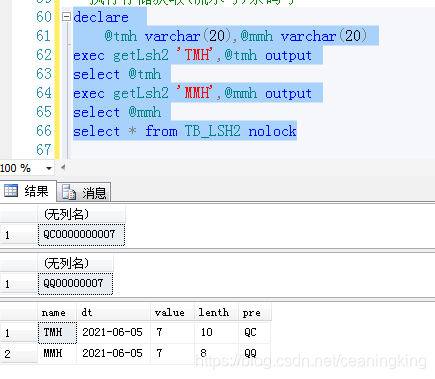Image resolution: width=435 pixels, height=379 pixels.
Task: Open the 100 % zoom dropdown
Action: (49, 168)
